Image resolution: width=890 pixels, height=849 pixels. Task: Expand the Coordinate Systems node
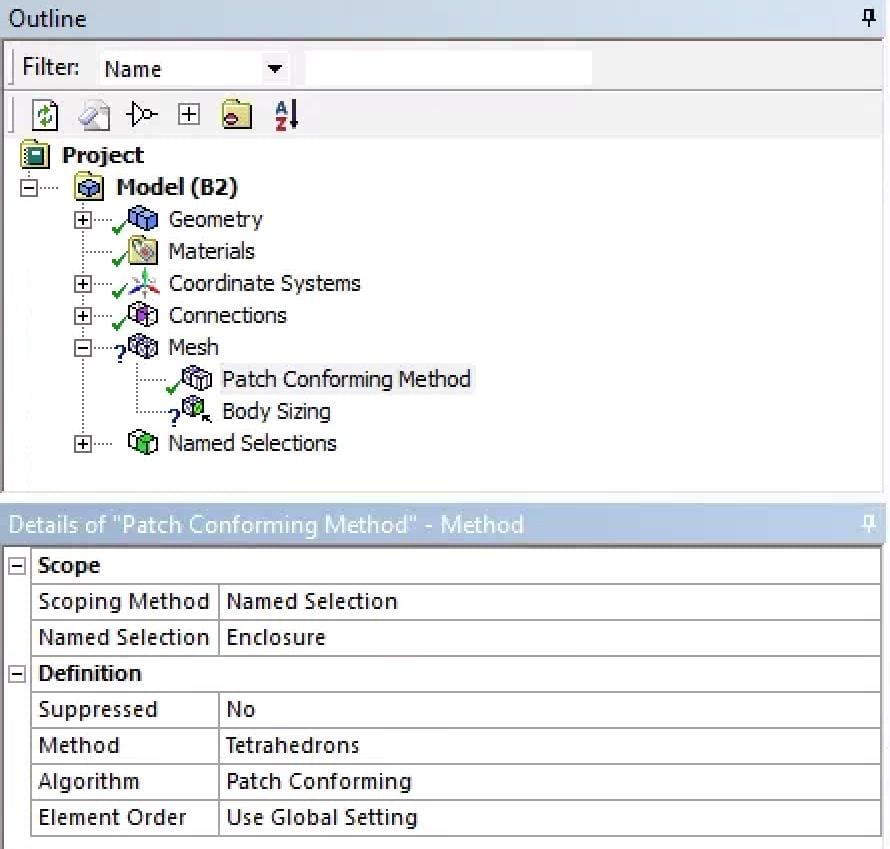point(83,284)
